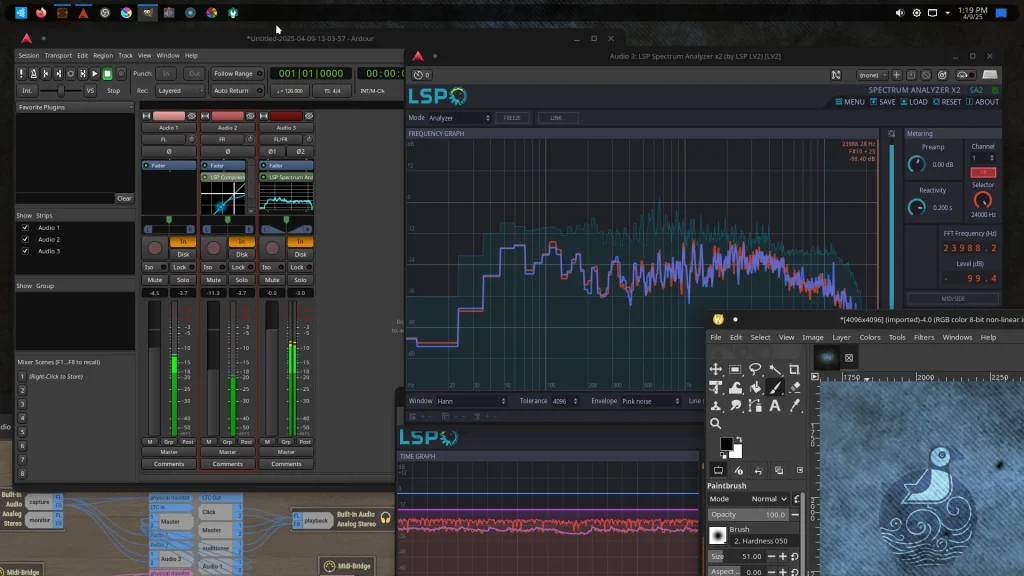The width and height of the screenshot is (1024, 576).
Task: Click the metronome icon in Ardour transport
Action: pos(34,73)
